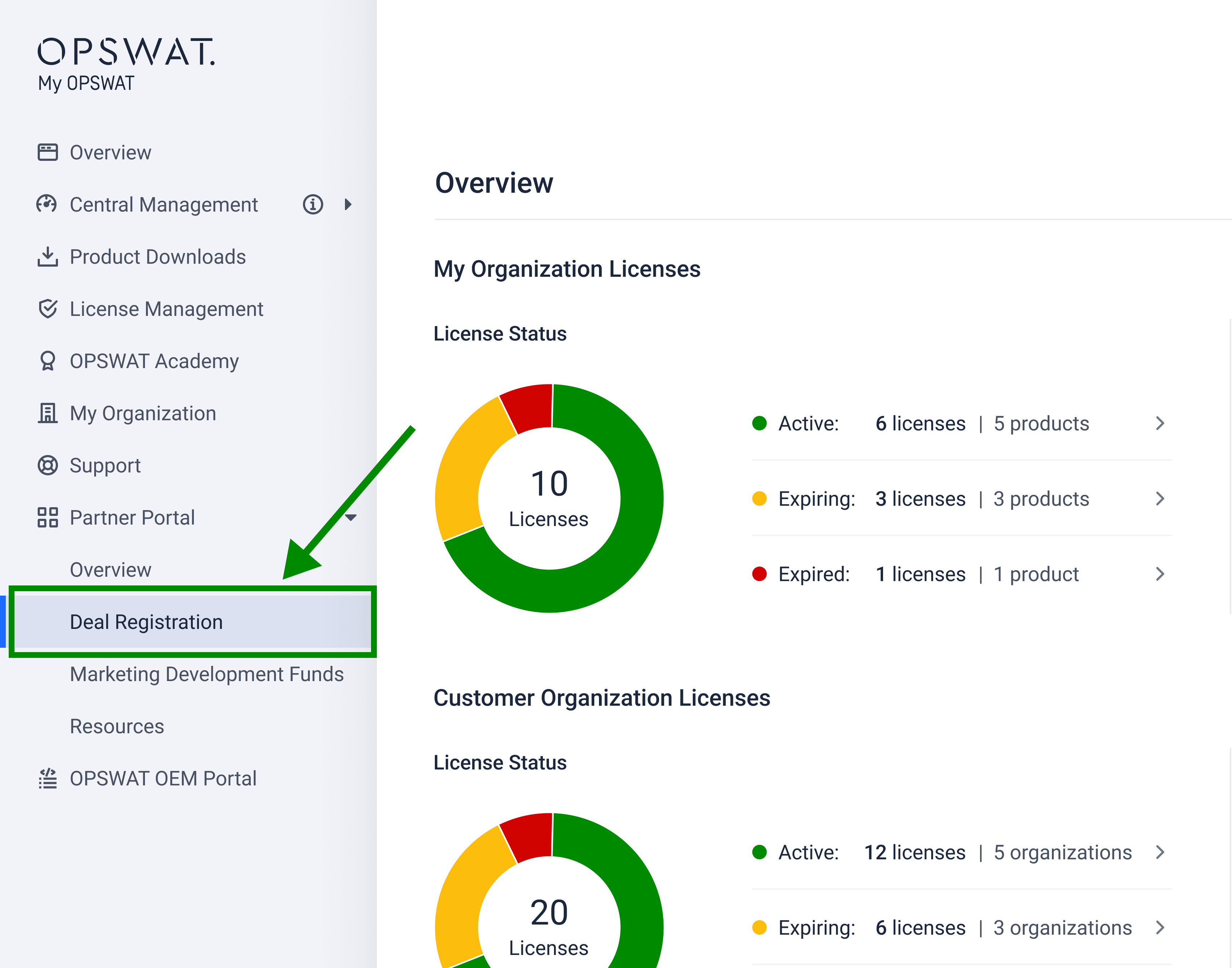The image size is (1232, 968).
Task: Collapse the Partner Portal dropdown arrow
Action: coord(350,517)
